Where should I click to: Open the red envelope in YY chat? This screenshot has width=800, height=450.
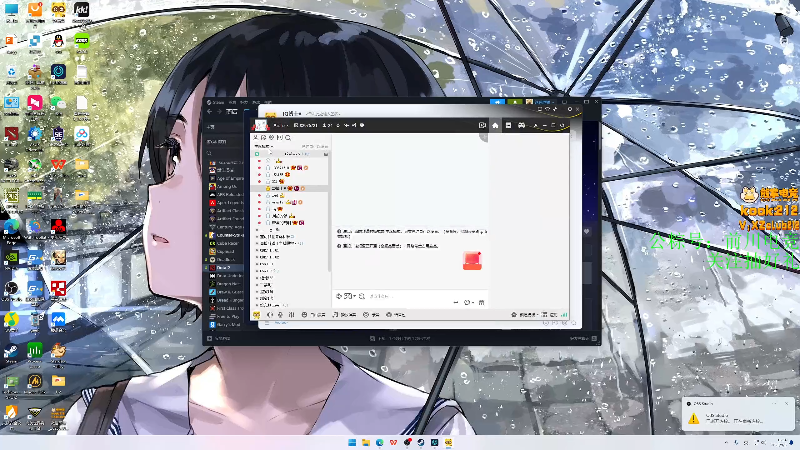point(472,260)
